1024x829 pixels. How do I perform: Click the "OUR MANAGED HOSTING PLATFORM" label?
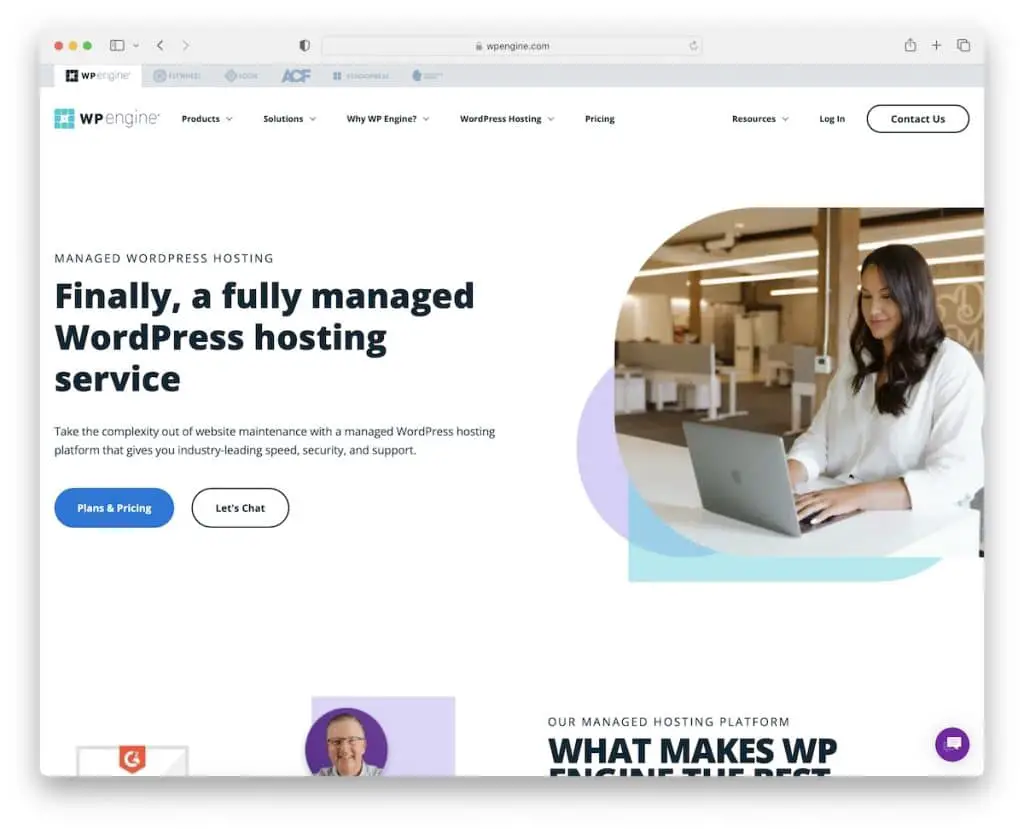[x=669, y=722]
